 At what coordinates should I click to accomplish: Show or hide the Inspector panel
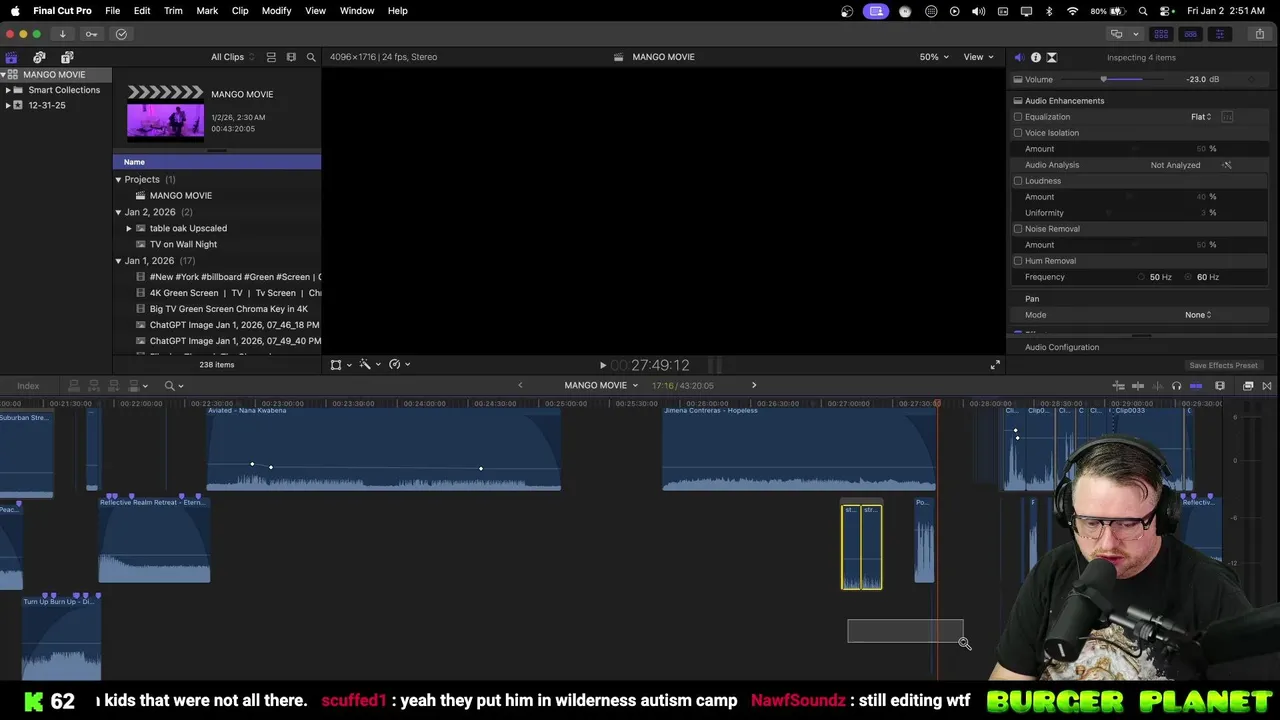1219,34
